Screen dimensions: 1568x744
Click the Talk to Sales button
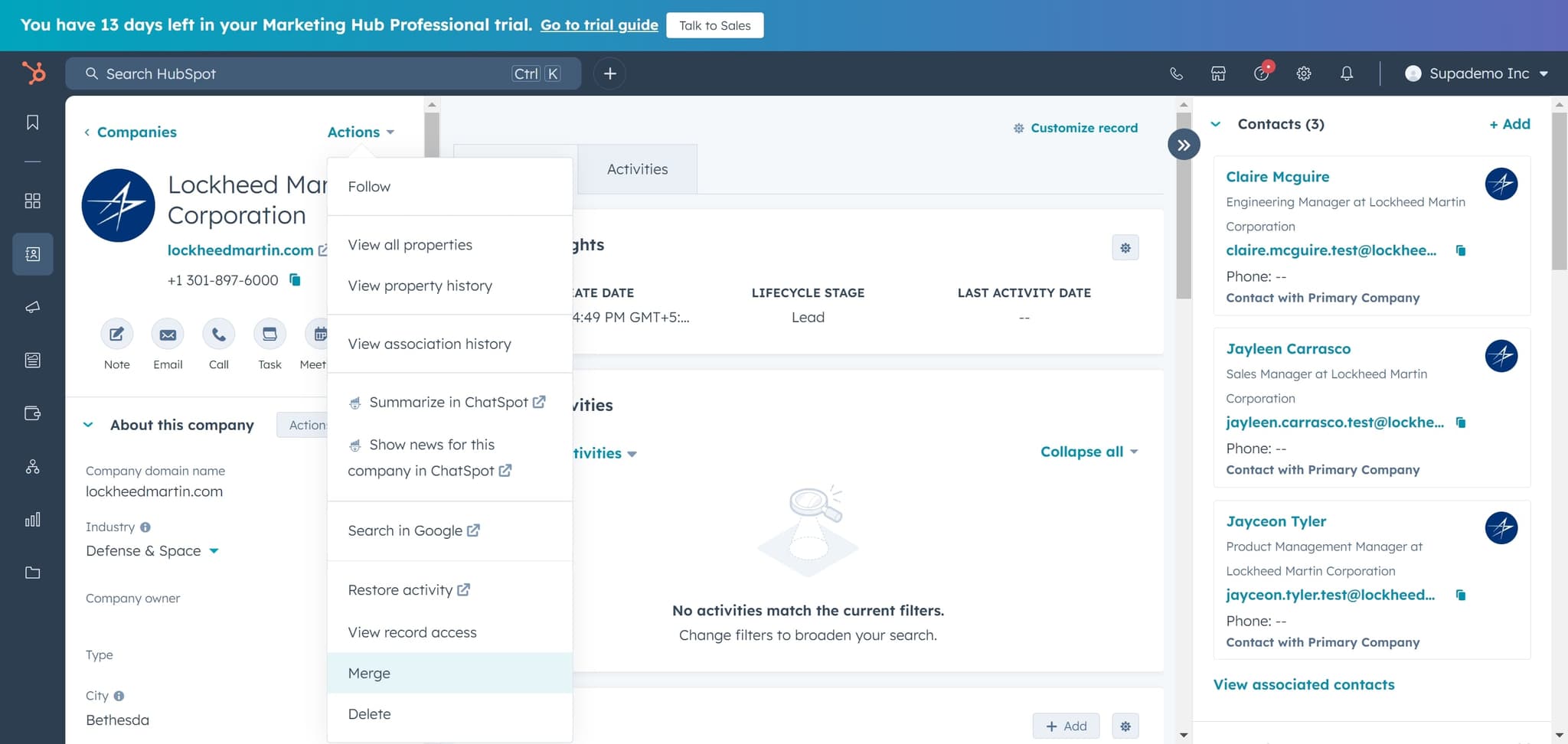pos(714,25)
